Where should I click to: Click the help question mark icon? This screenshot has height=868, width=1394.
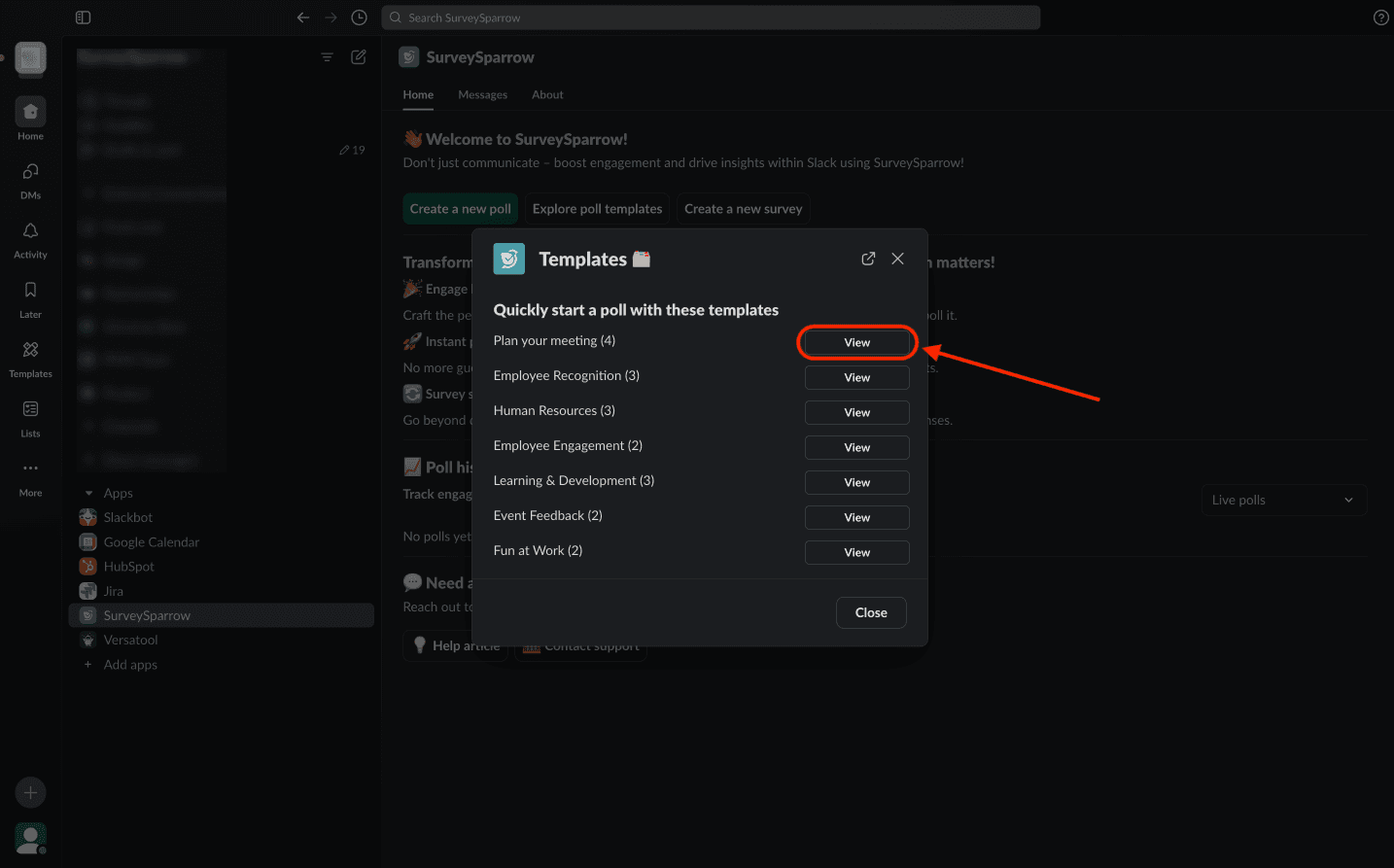(x=1380, y=17)
